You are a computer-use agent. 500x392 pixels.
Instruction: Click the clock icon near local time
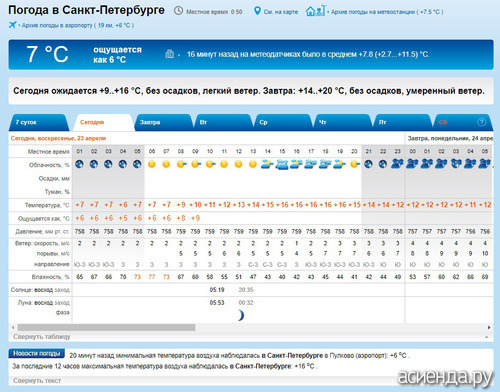[179, 11]
